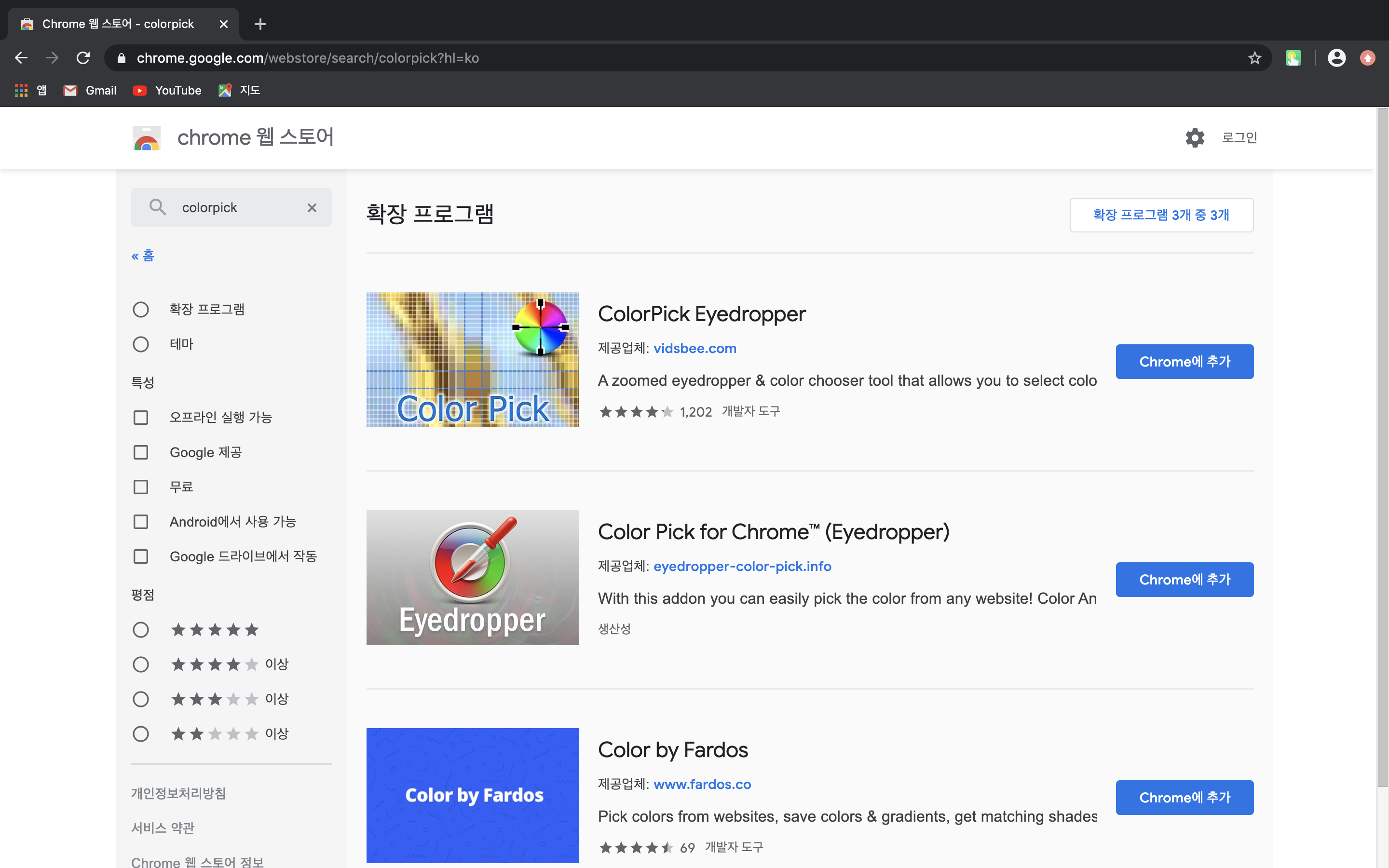This screenshot has height=868, width=1389.
Task: Open the Apps grid bookmark icon
Action: click(x=21, y=90)
